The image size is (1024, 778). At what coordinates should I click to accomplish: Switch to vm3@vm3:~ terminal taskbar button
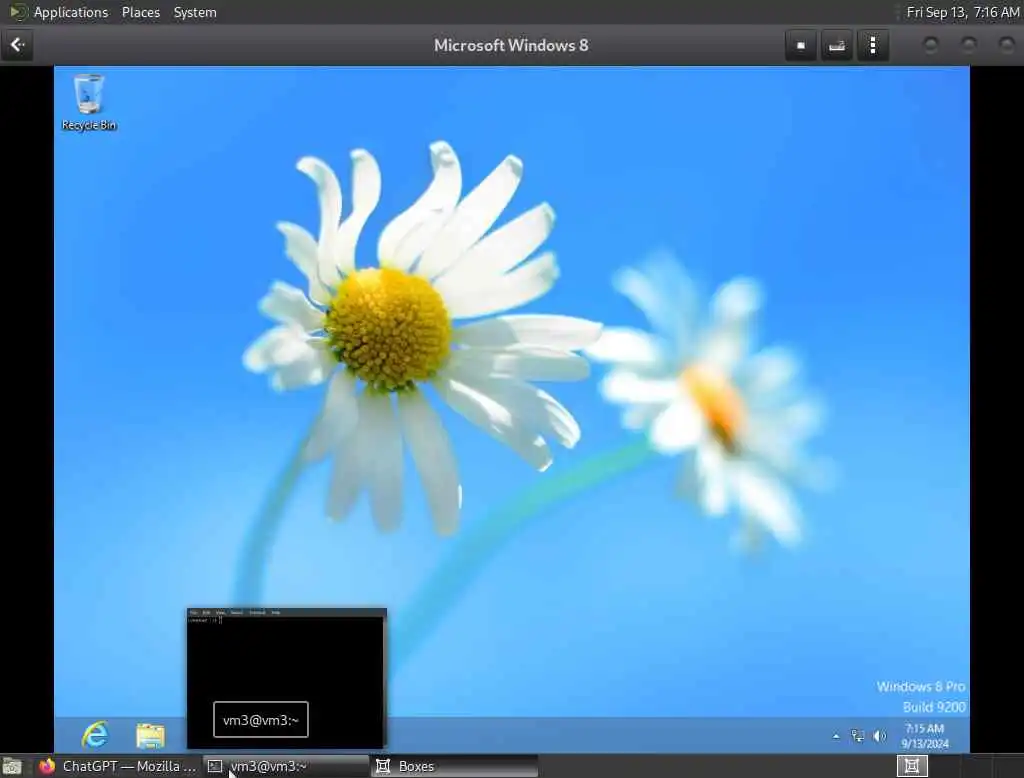click(287, 766)
